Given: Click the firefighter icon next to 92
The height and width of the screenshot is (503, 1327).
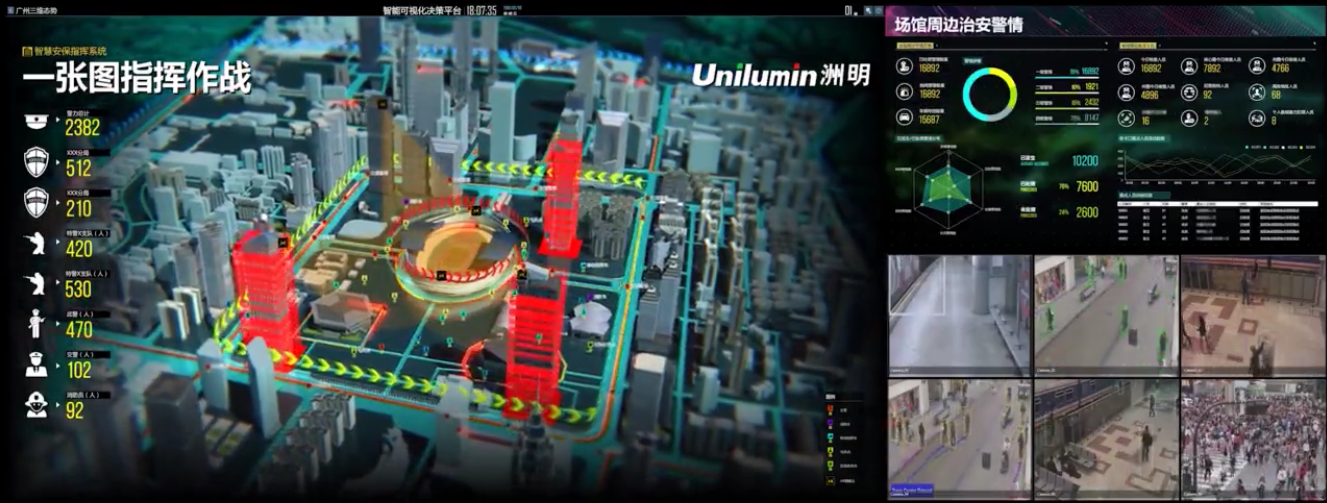Looking at the screenshot, I should tap(33, 404).
